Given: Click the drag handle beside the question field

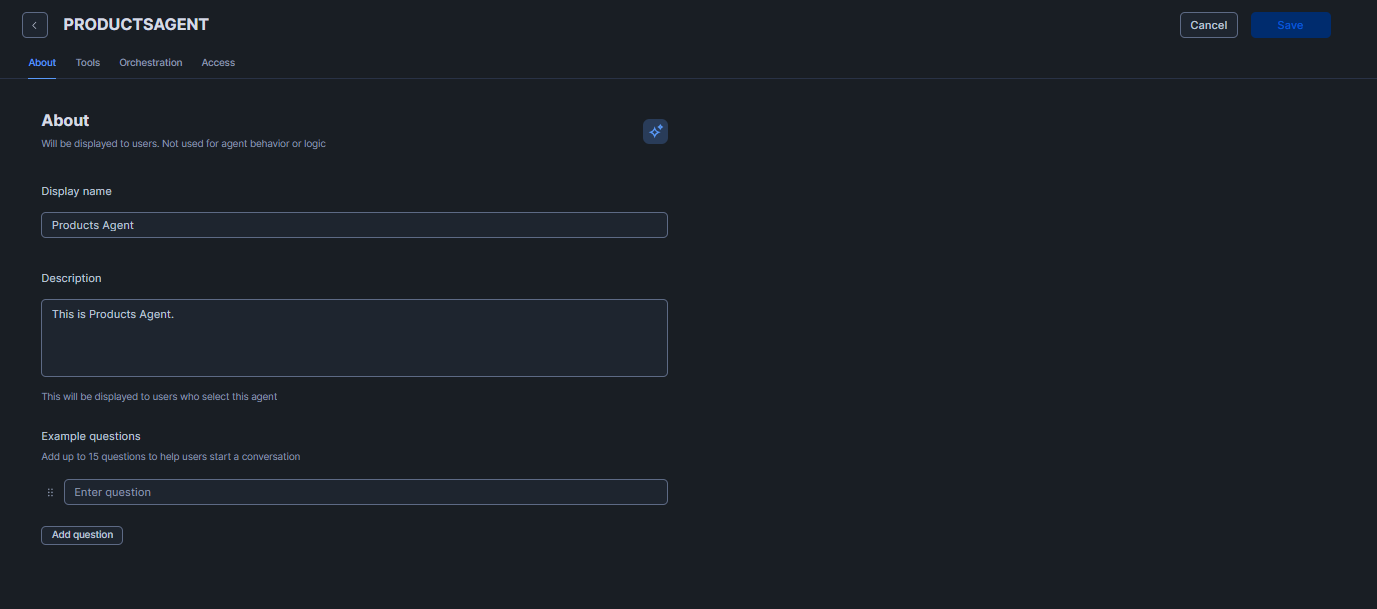Looking at the screenshot, I should [50, 492].
